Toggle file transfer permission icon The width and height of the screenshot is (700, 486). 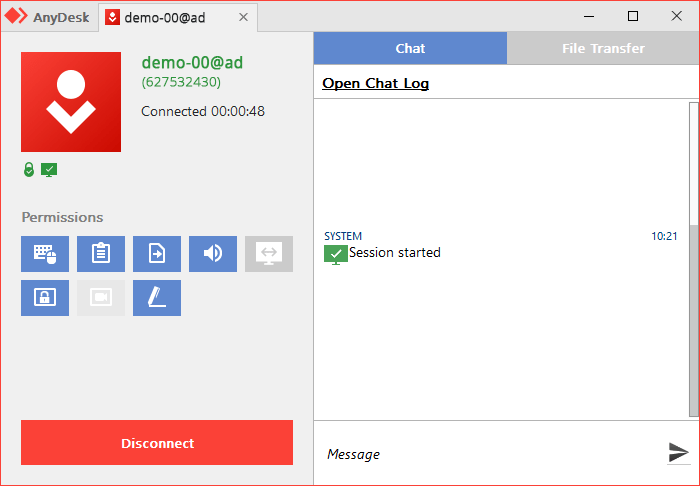click(x=157, y=254)
